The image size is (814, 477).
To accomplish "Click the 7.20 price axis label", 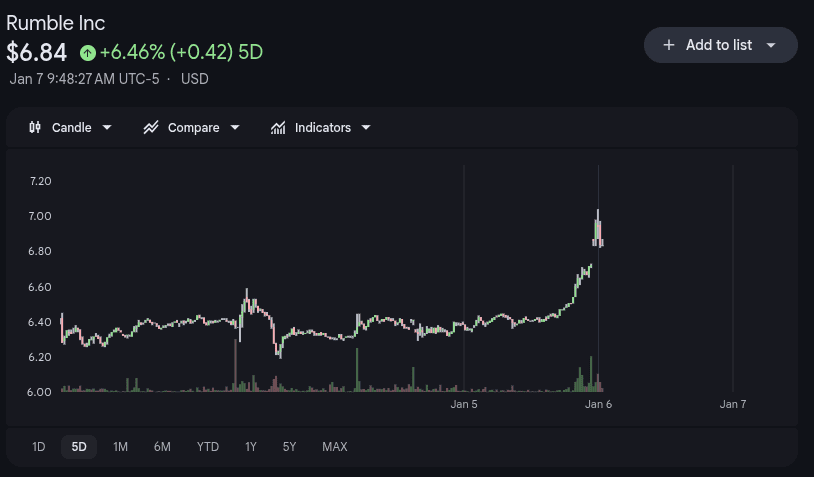I will coord(40,181).
